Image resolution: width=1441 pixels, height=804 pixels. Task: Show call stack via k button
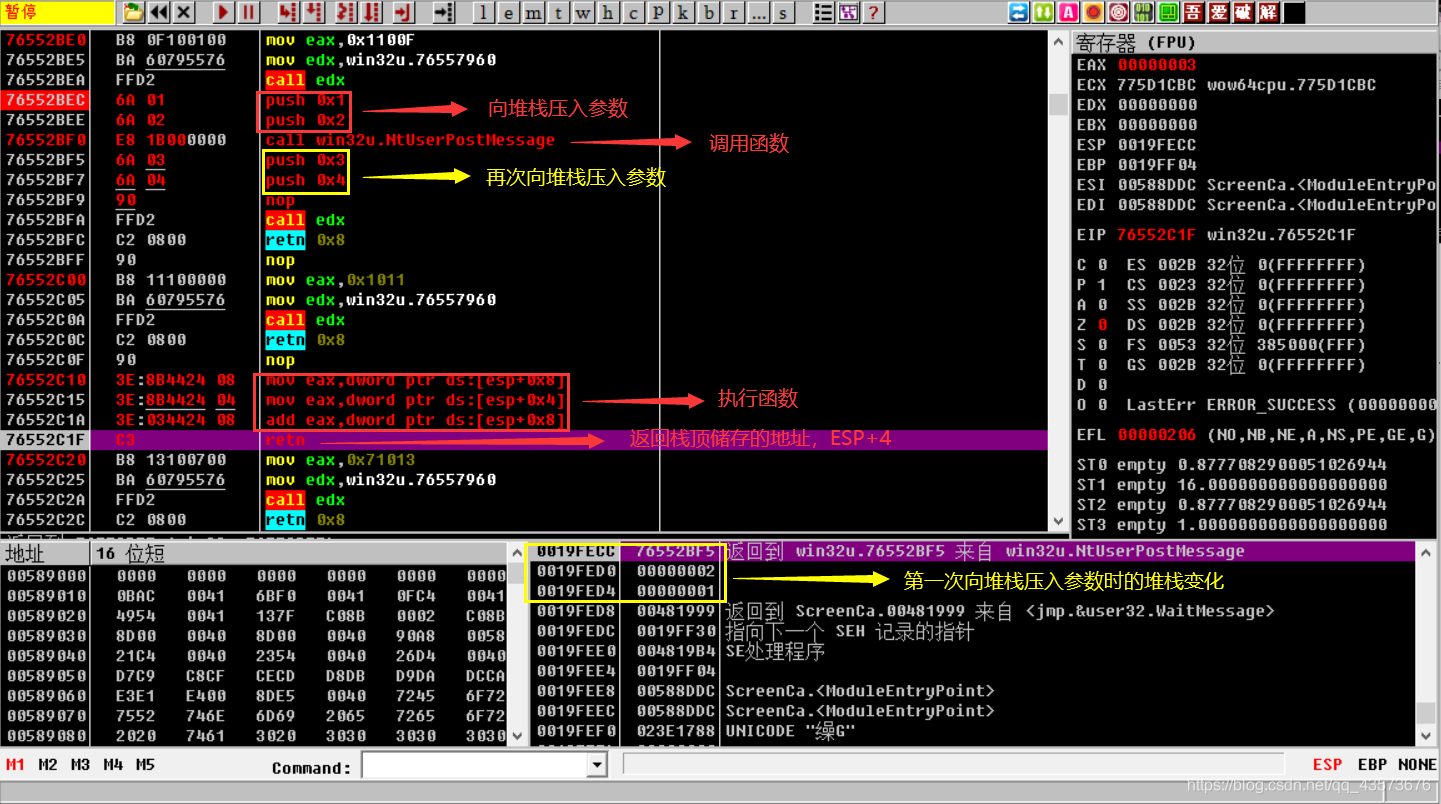click(x=684, y=13)
